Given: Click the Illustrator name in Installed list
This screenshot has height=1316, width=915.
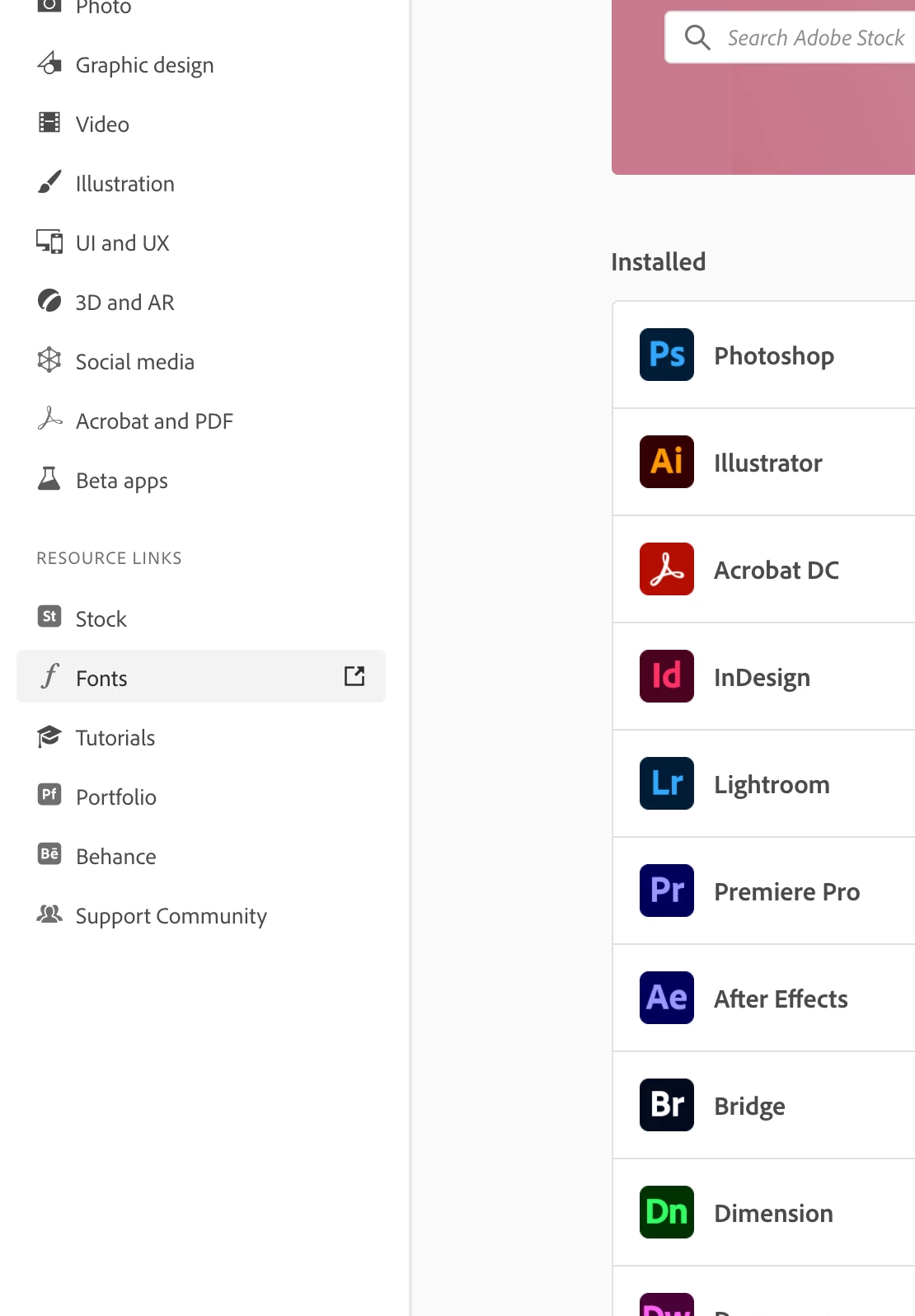Looking at the screenshot, I should tap(768, 463).
